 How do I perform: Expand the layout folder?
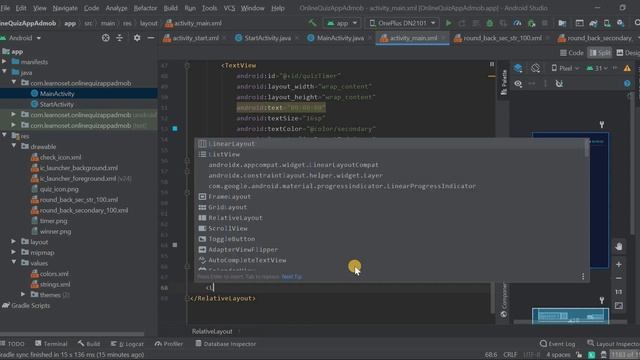click(14, 242)
